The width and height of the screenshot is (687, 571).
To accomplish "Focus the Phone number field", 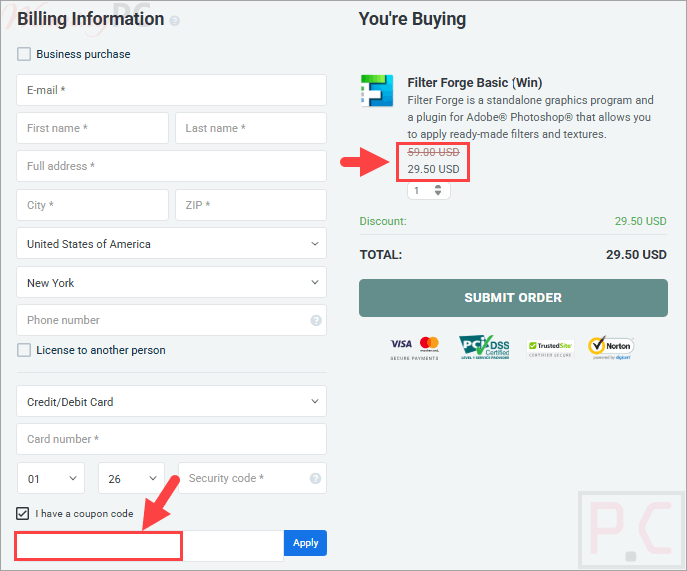I will point(171,320).
